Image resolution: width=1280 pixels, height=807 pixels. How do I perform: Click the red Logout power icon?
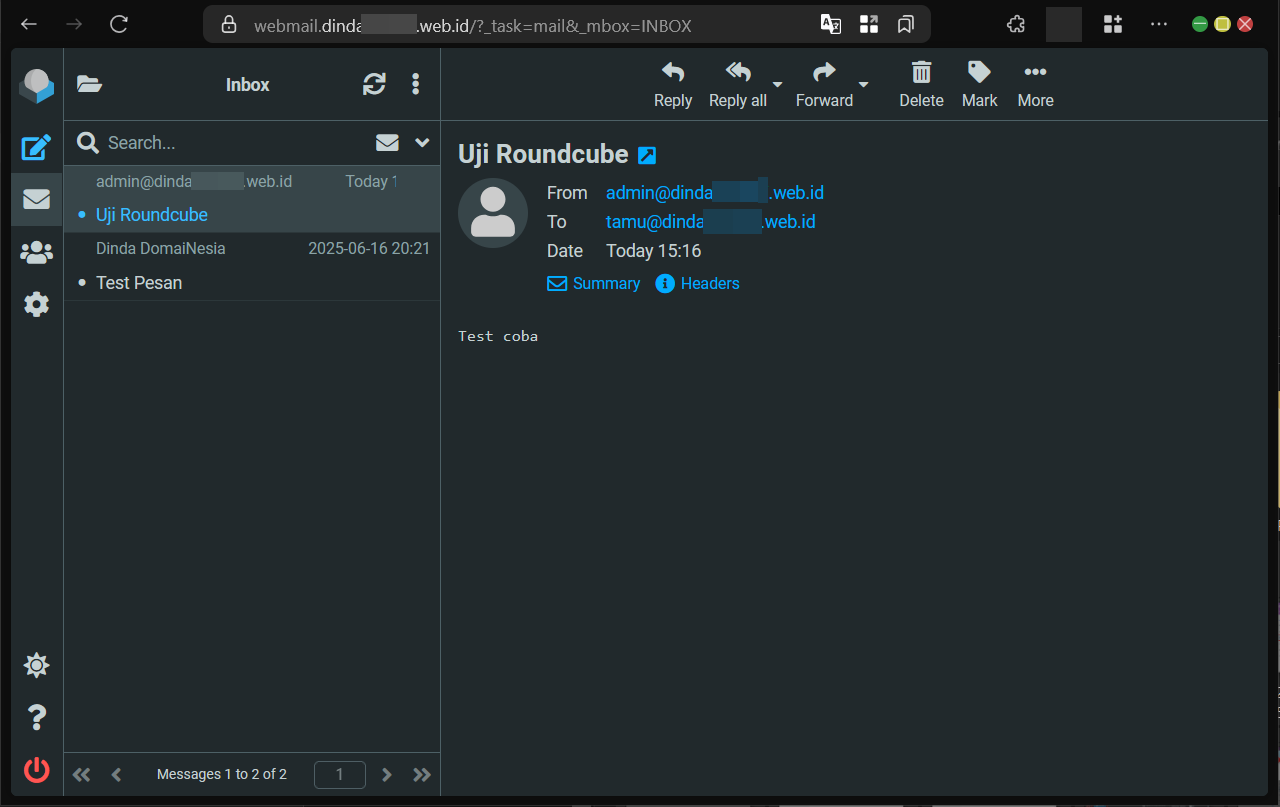pyautogui.click(x=37, y=769)
